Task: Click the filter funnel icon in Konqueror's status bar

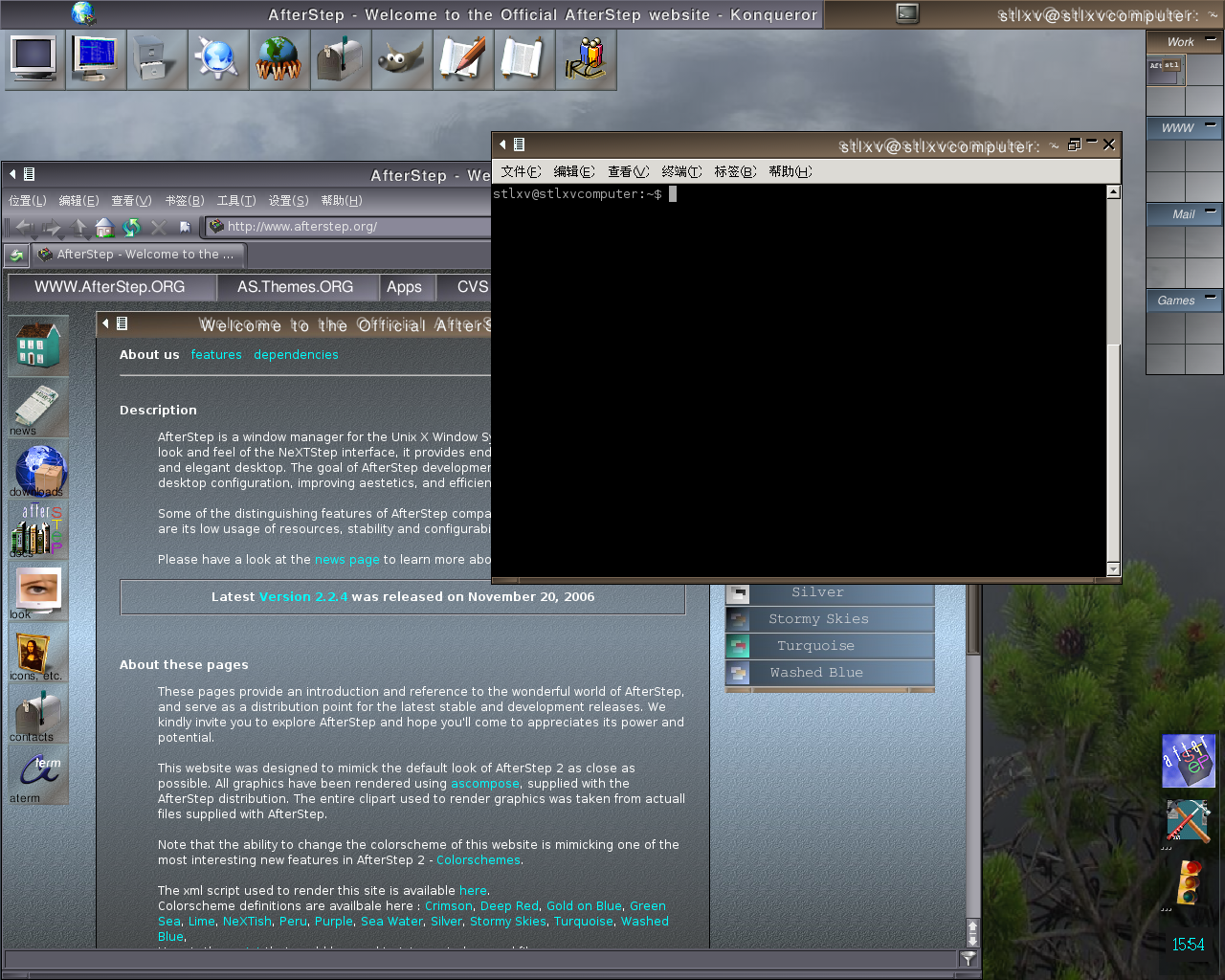Action: point(969,958)
